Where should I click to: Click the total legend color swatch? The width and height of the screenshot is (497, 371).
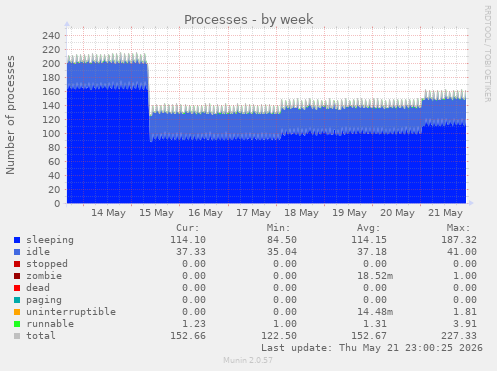17,336
